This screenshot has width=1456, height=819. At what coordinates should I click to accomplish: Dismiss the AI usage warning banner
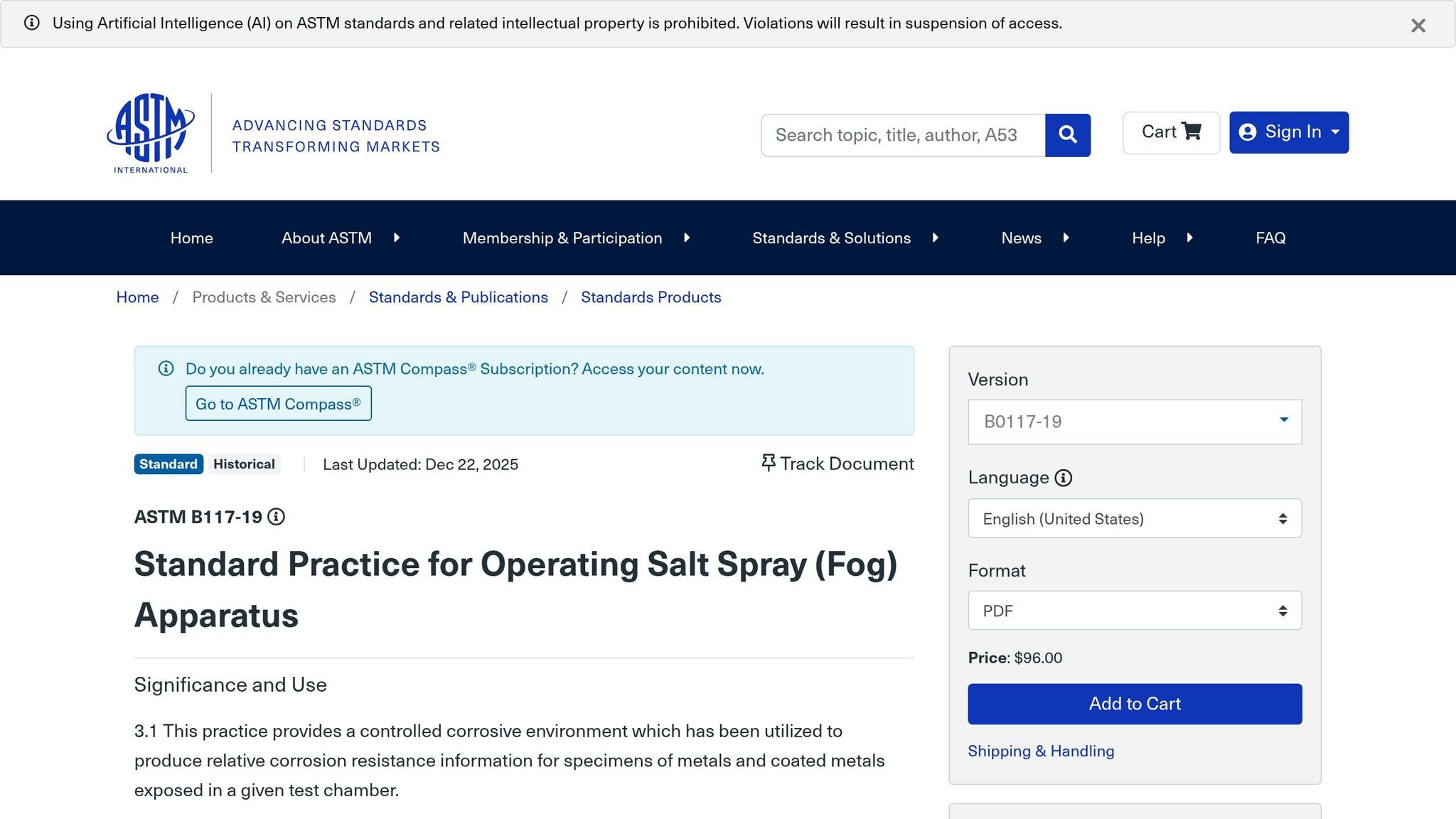(1418, 26)
